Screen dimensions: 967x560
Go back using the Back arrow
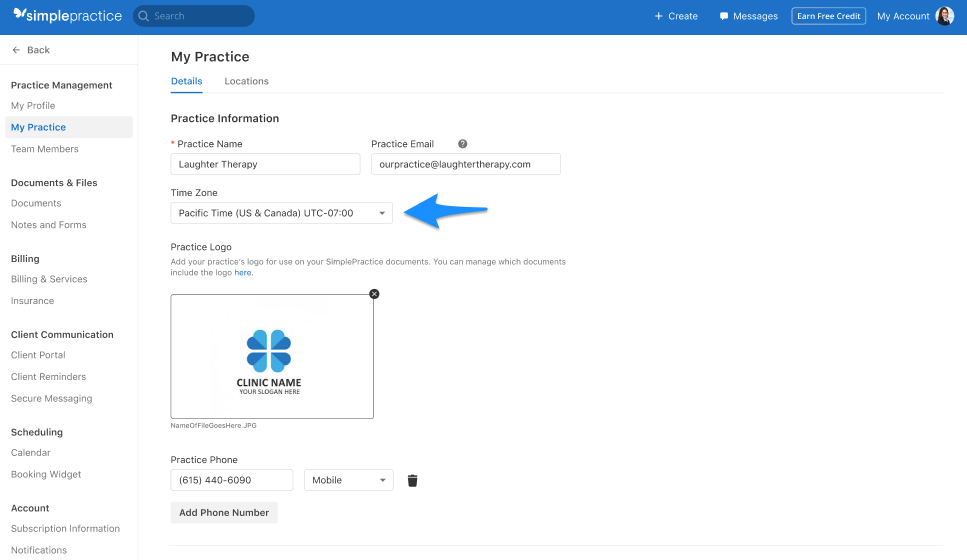point(16,50)
